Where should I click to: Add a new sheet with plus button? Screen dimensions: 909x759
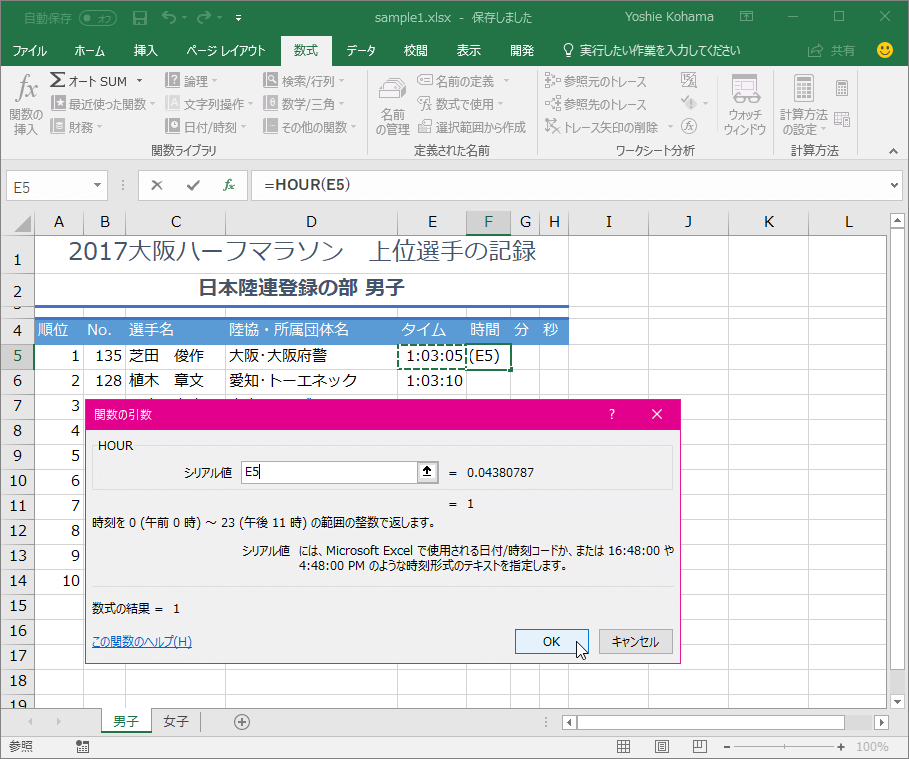(x=242, y=722)
